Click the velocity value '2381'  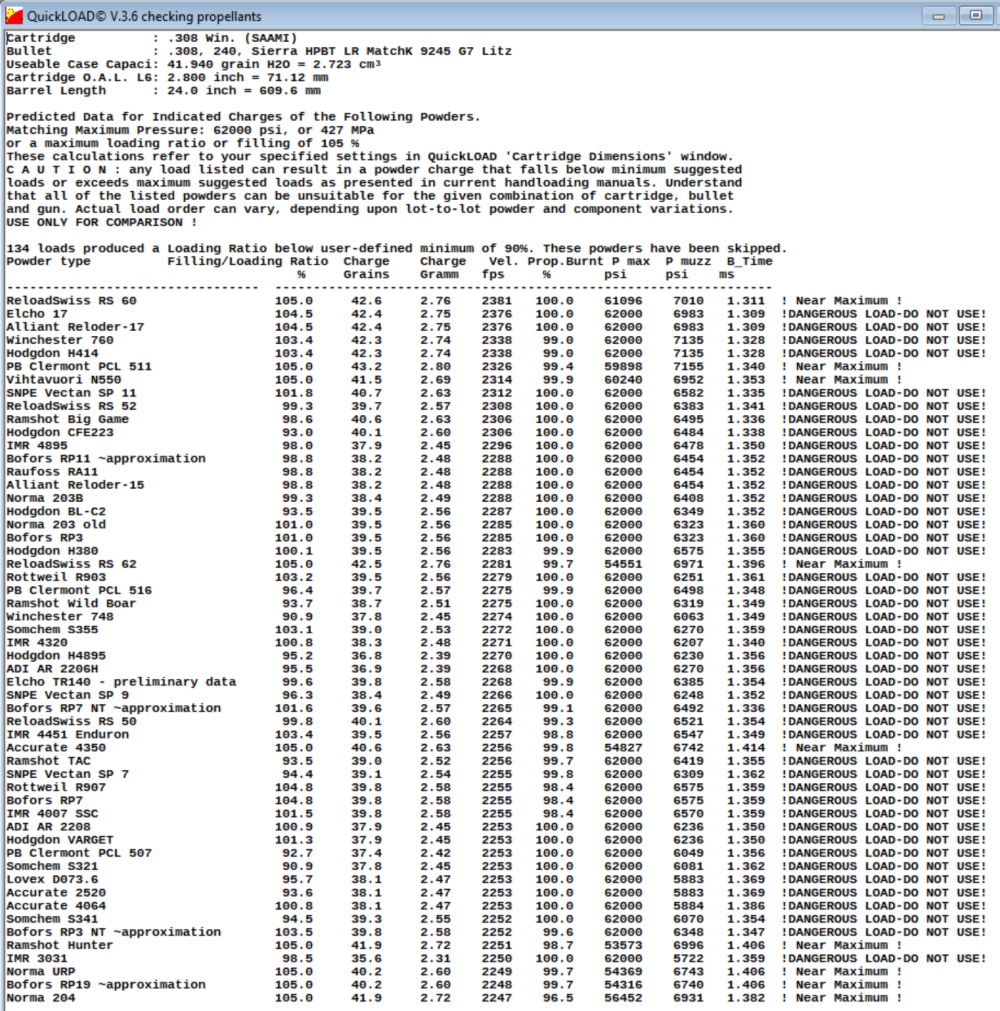(x=496, y=300)
